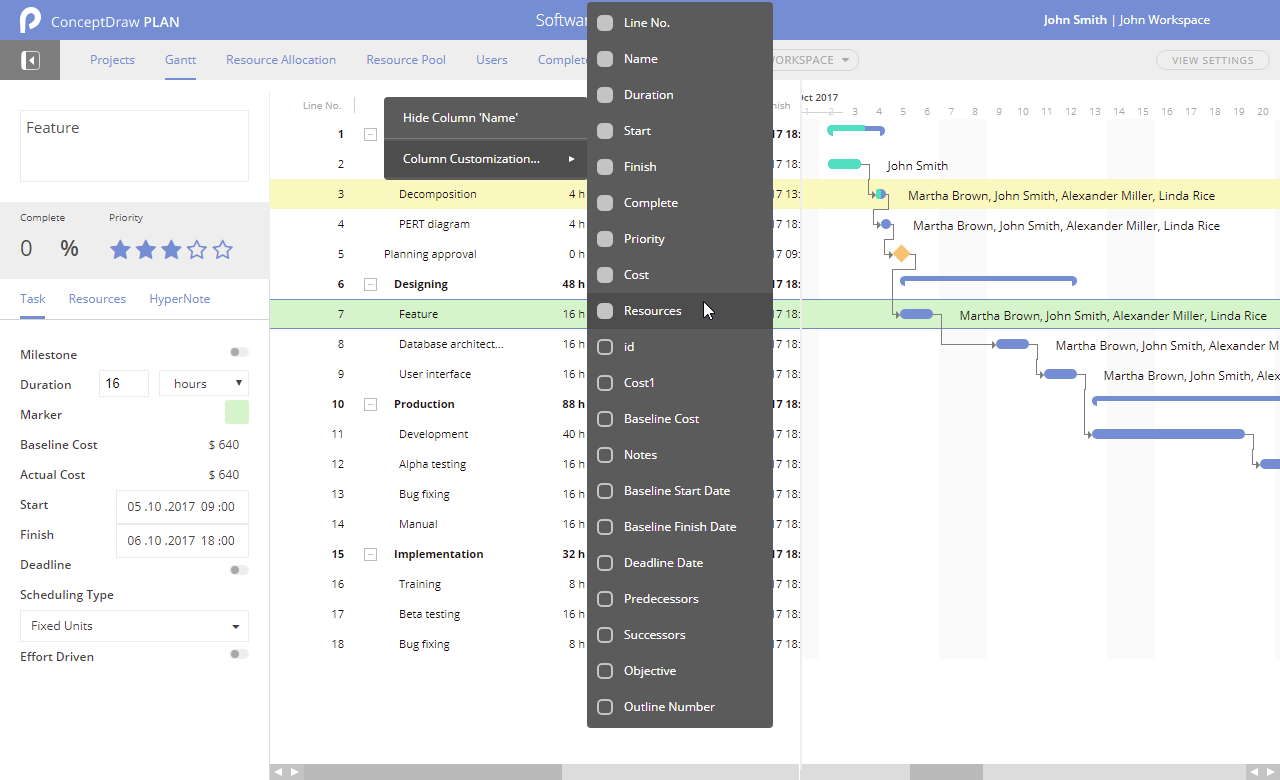
Task: Uncheck the Duration column checkbox
Action: [605, 95]
